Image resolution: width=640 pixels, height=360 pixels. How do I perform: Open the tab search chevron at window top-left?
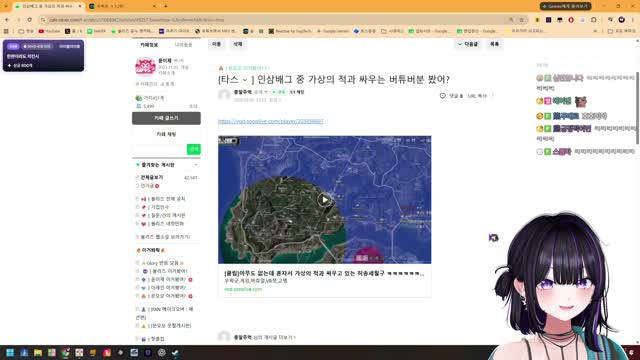6,6
